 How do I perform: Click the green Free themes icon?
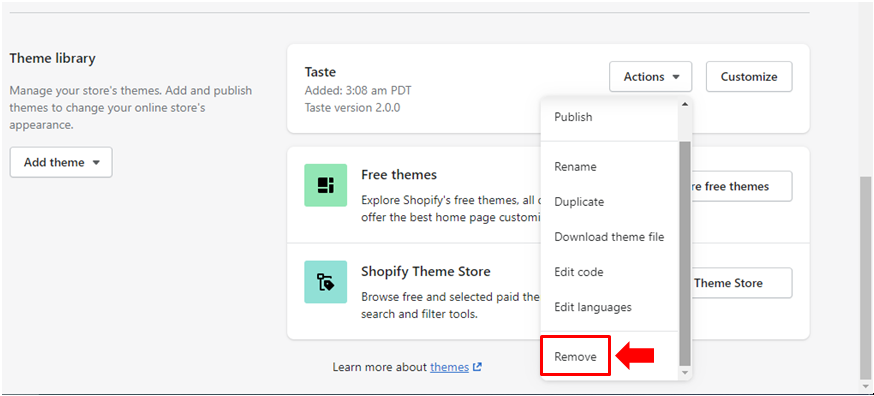pyautogui.click(x=326, y=185)
